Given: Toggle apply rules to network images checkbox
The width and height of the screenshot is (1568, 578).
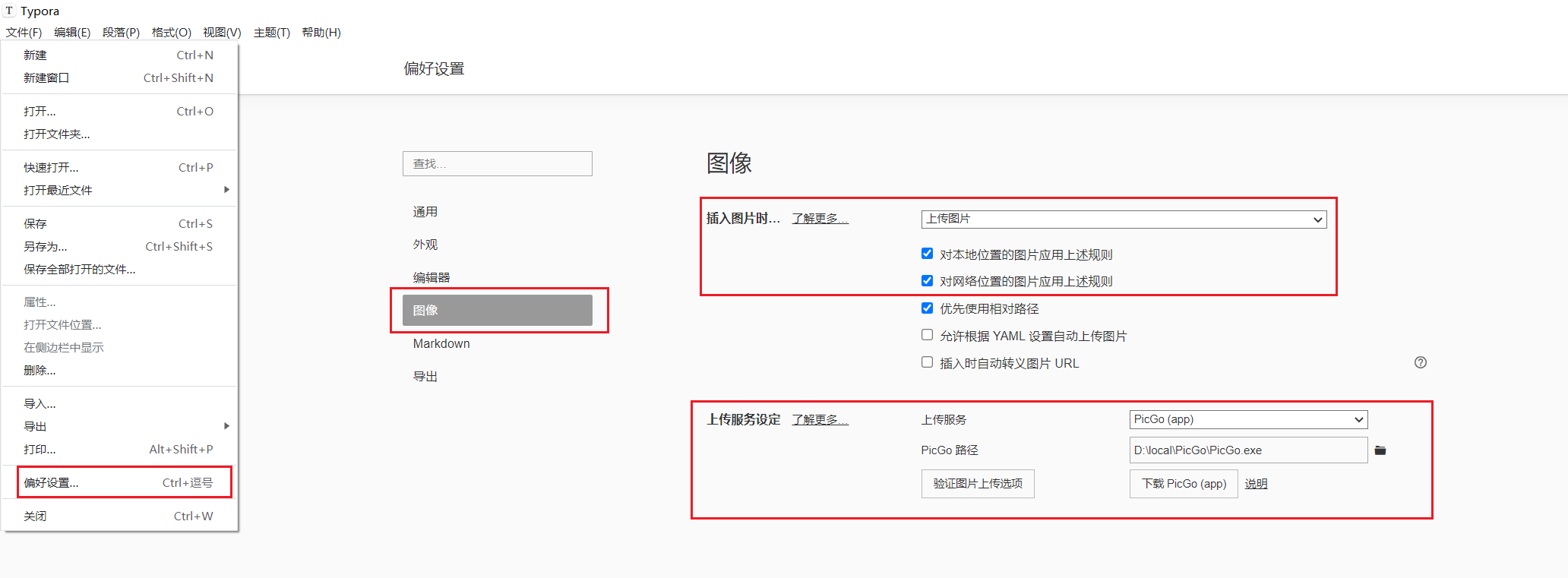Looking at the screenshot, I should [x=927, y=280].
